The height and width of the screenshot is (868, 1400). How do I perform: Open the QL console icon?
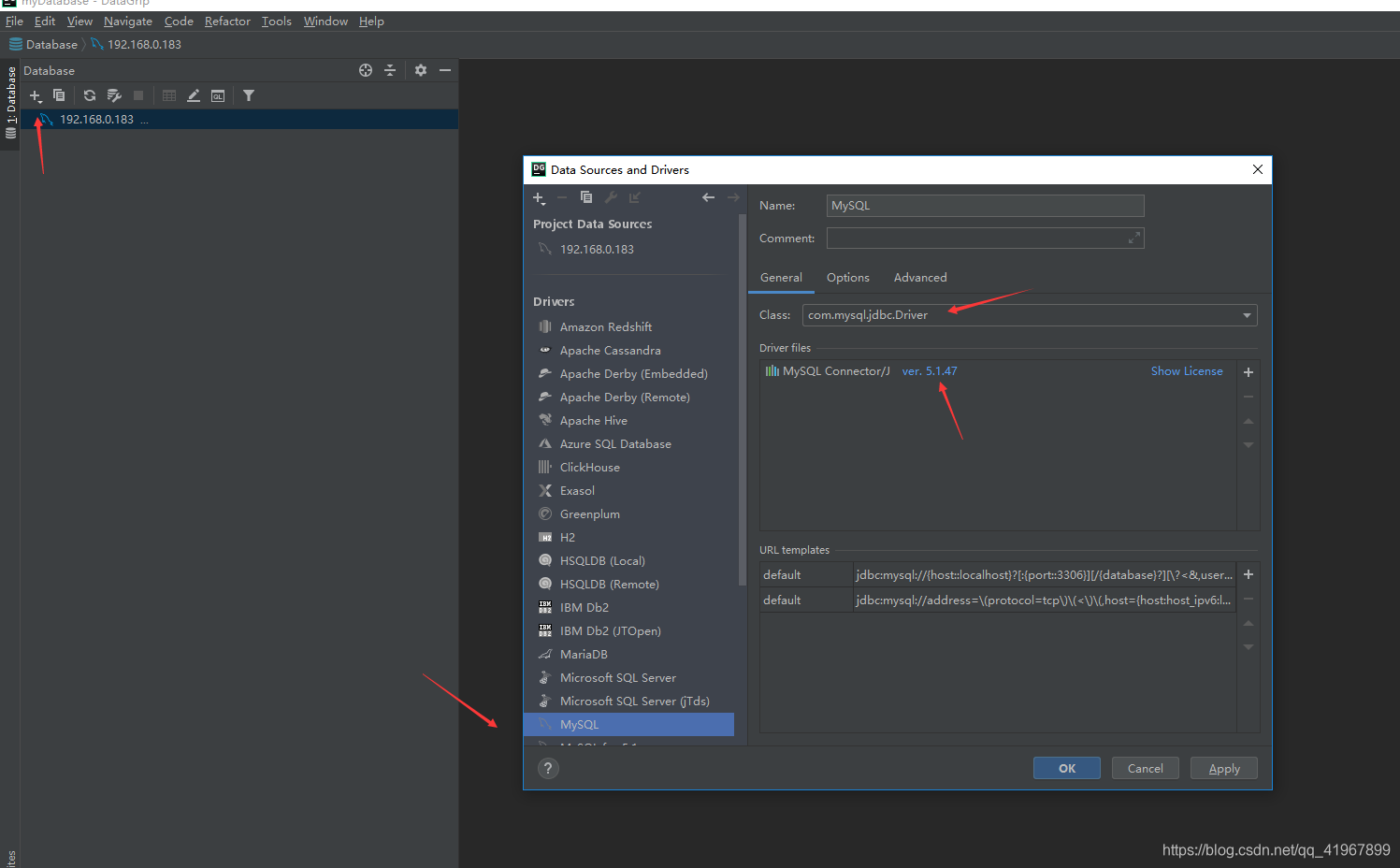pyautogui.click(x=218, y=95)
